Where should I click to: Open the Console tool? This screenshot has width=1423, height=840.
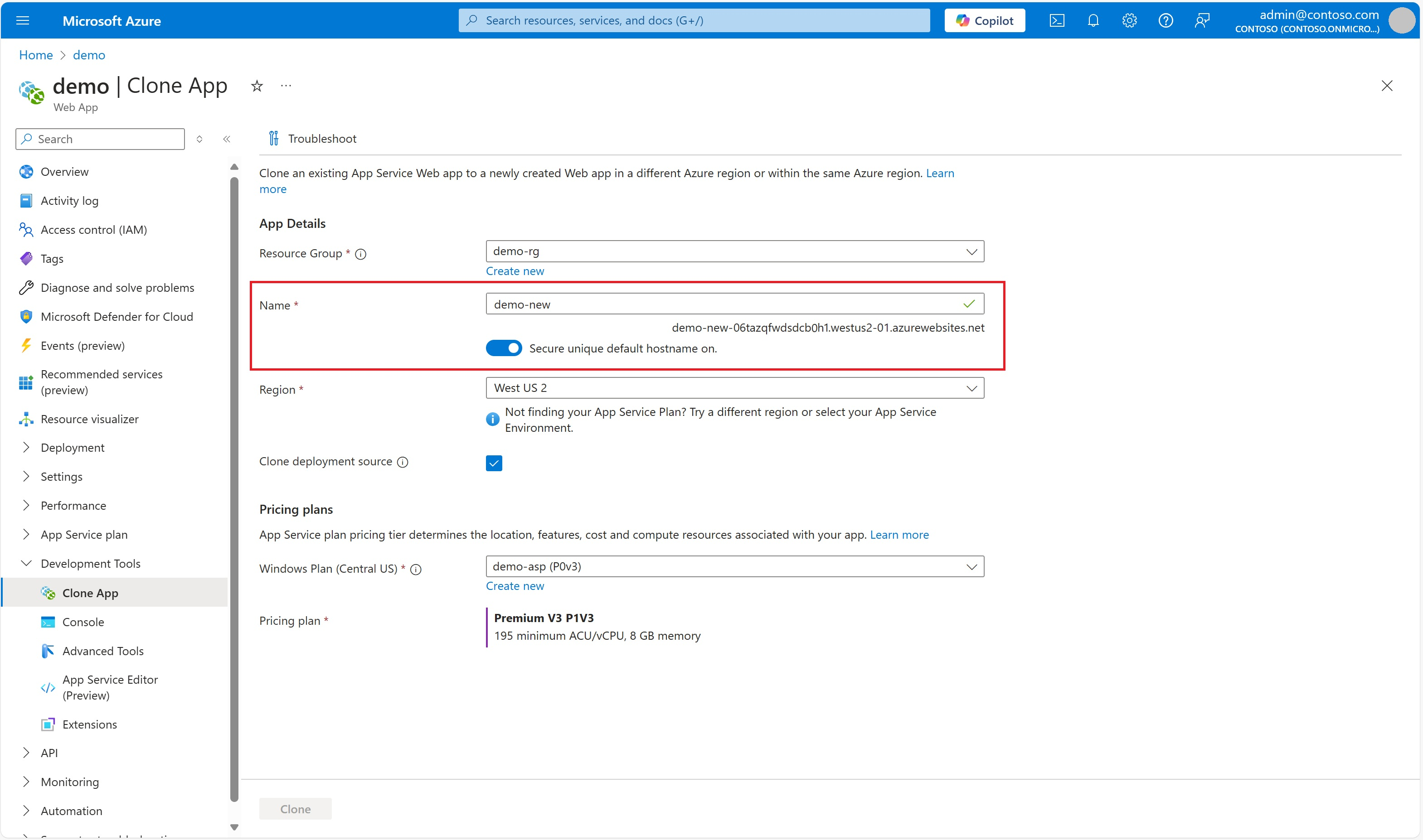[84, 622]
